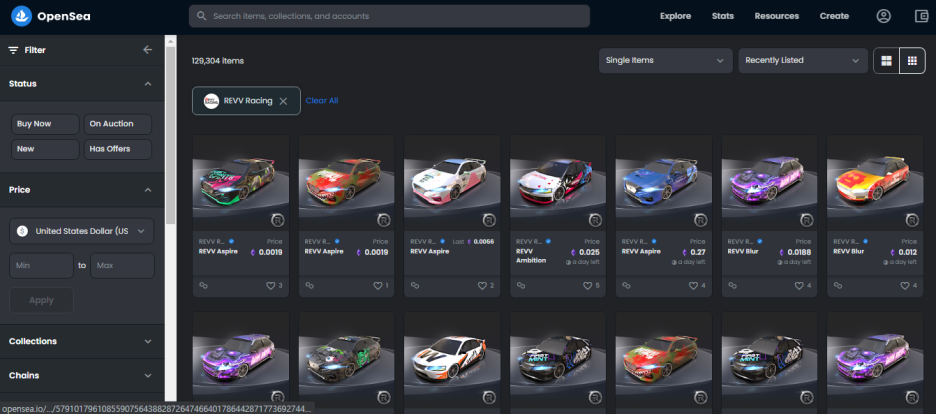This screenshot has height=414, width=936.
Task: Open the United States Dollar currency dropdown
Action: tap(82, 231)
